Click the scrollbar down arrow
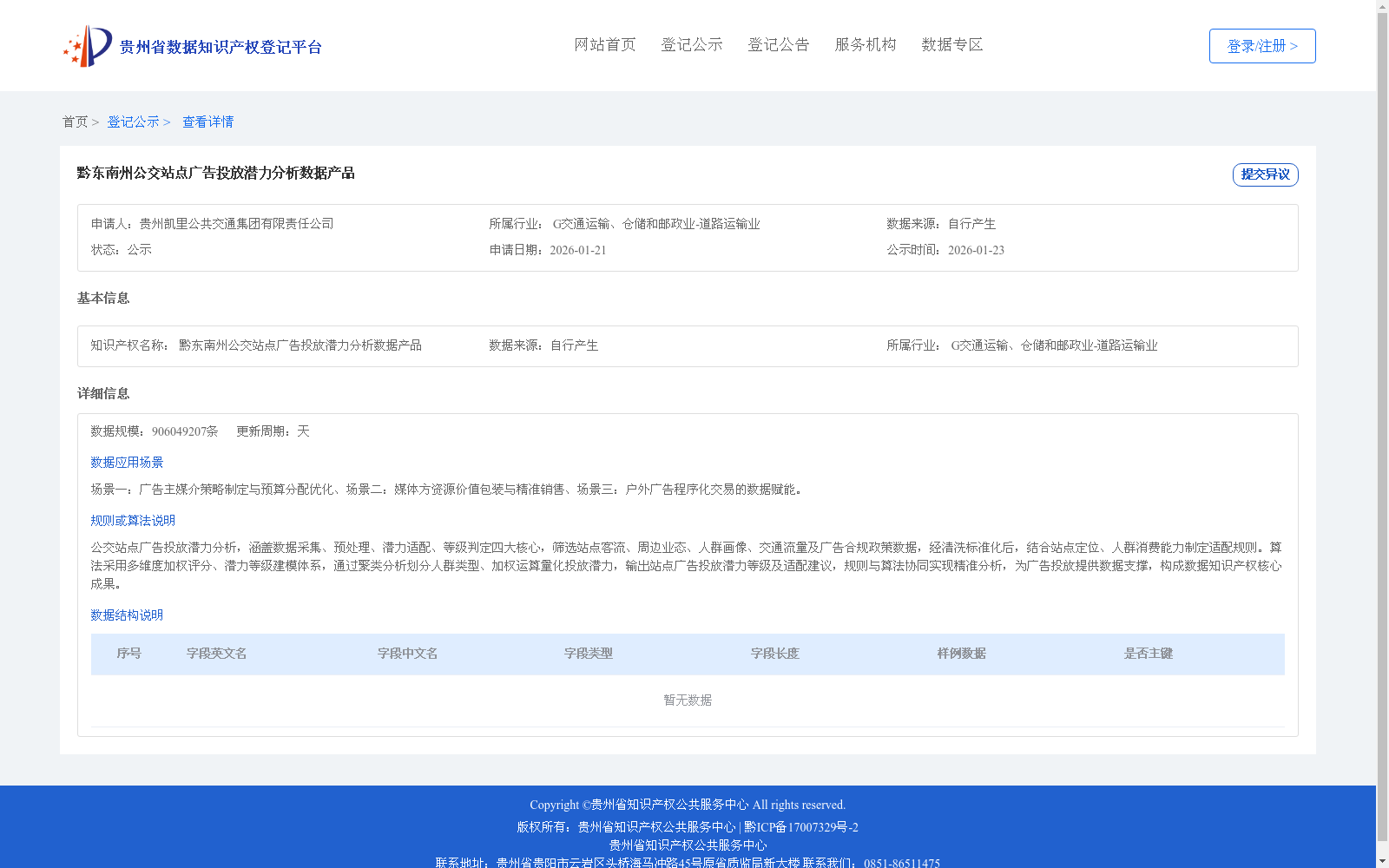The image size is (1389, 868). (1382, 861)
